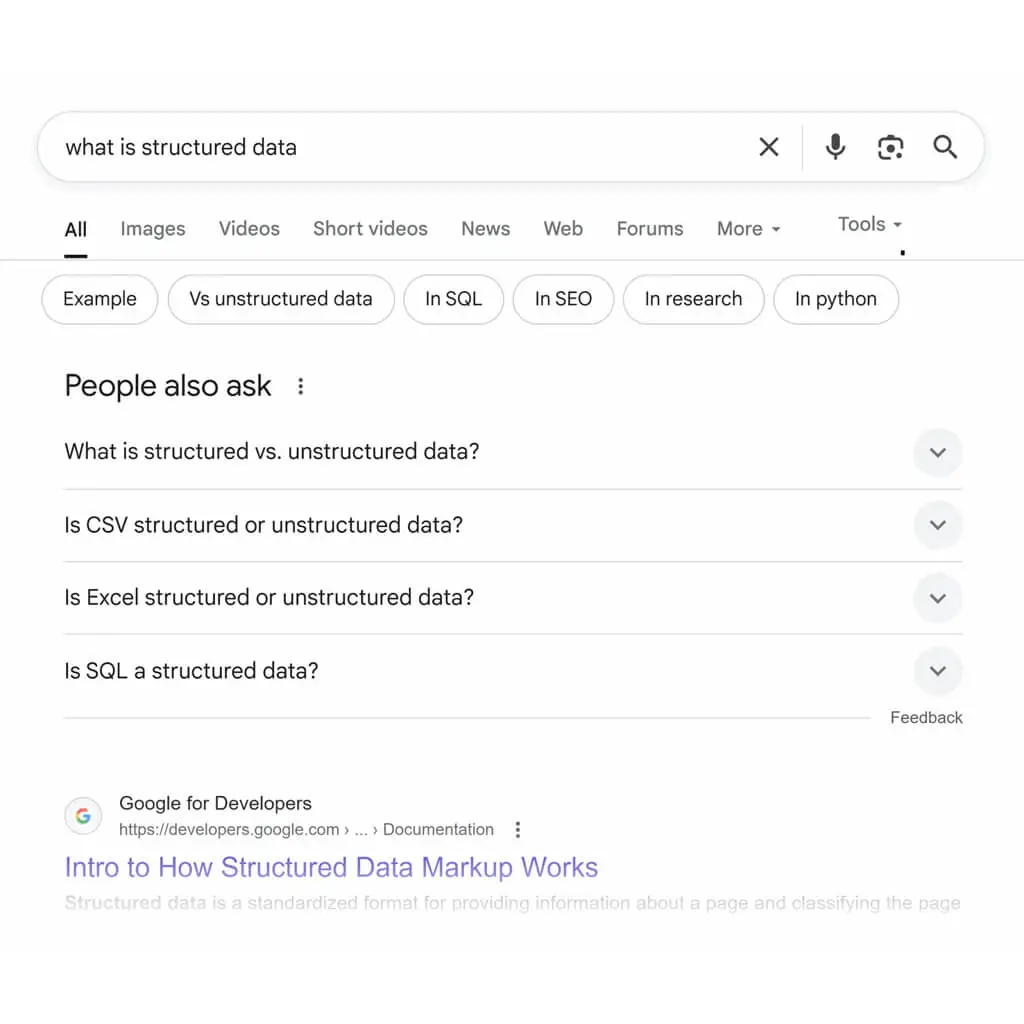Open the More search categories dropdown
Viewport: 1024px width, 1024px height.
[x=748, y=229]
